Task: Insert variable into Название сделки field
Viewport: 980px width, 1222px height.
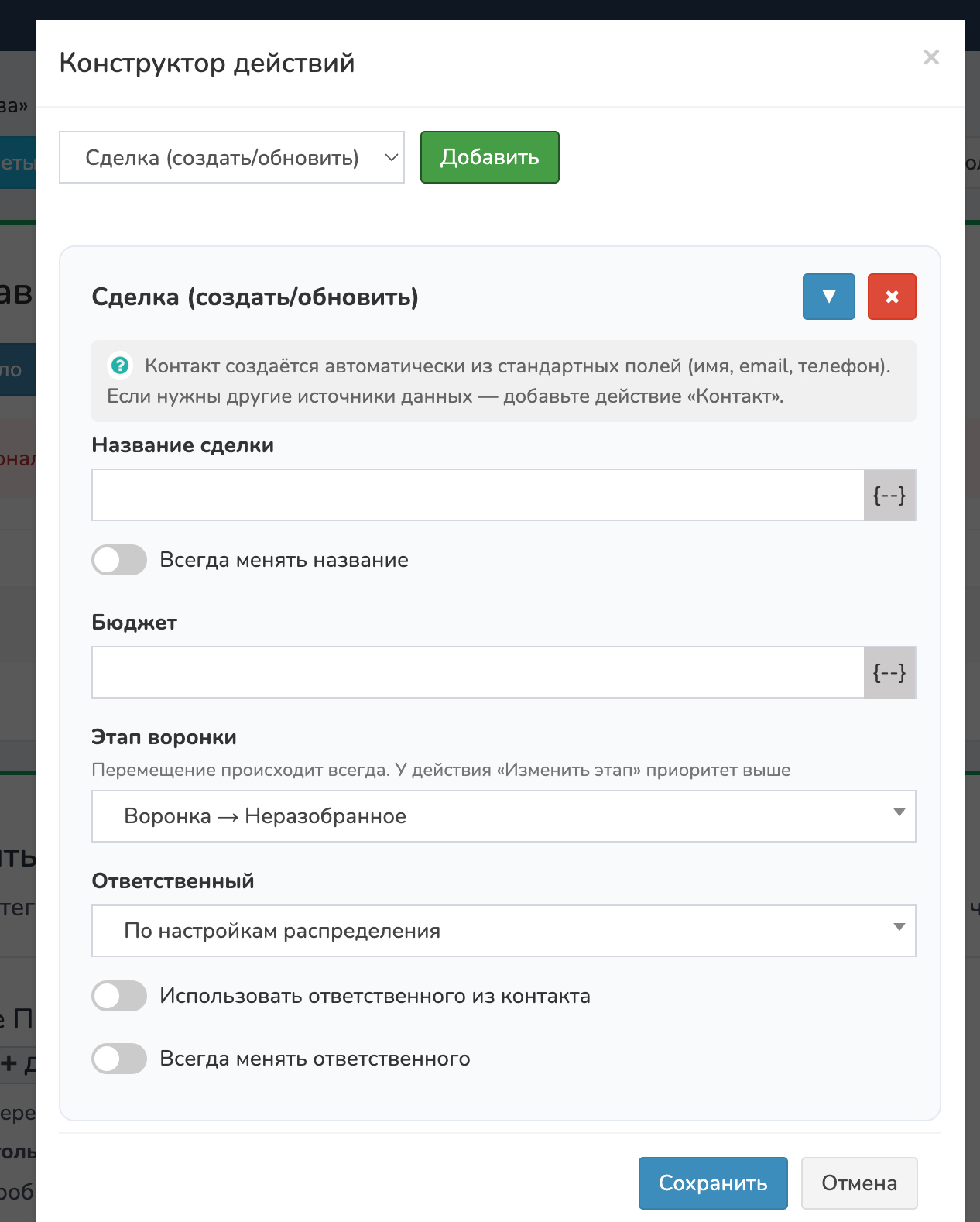Action: [x=889, y=496]
